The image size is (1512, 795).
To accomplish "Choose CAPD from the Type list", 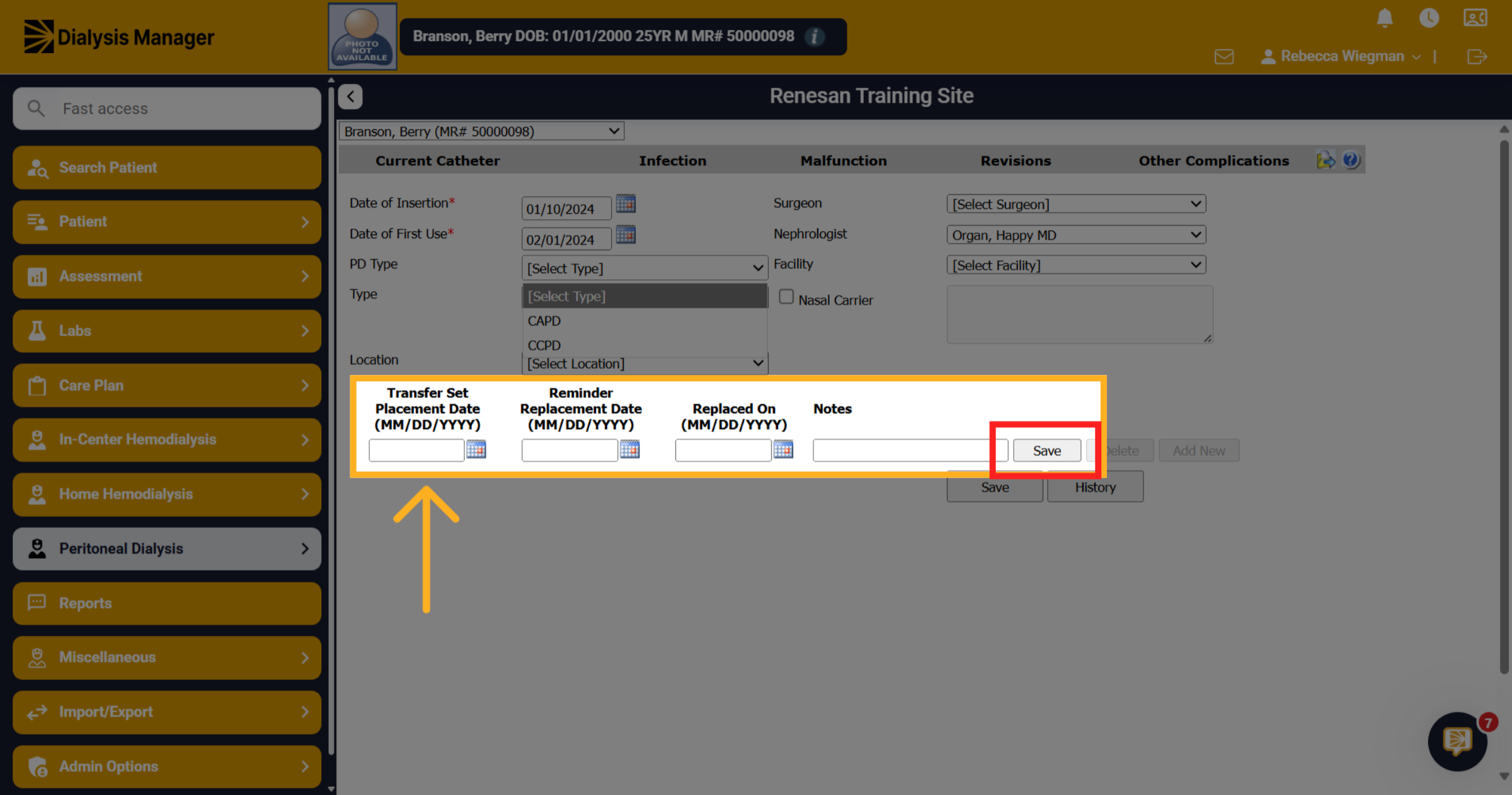I will point(644,321).
